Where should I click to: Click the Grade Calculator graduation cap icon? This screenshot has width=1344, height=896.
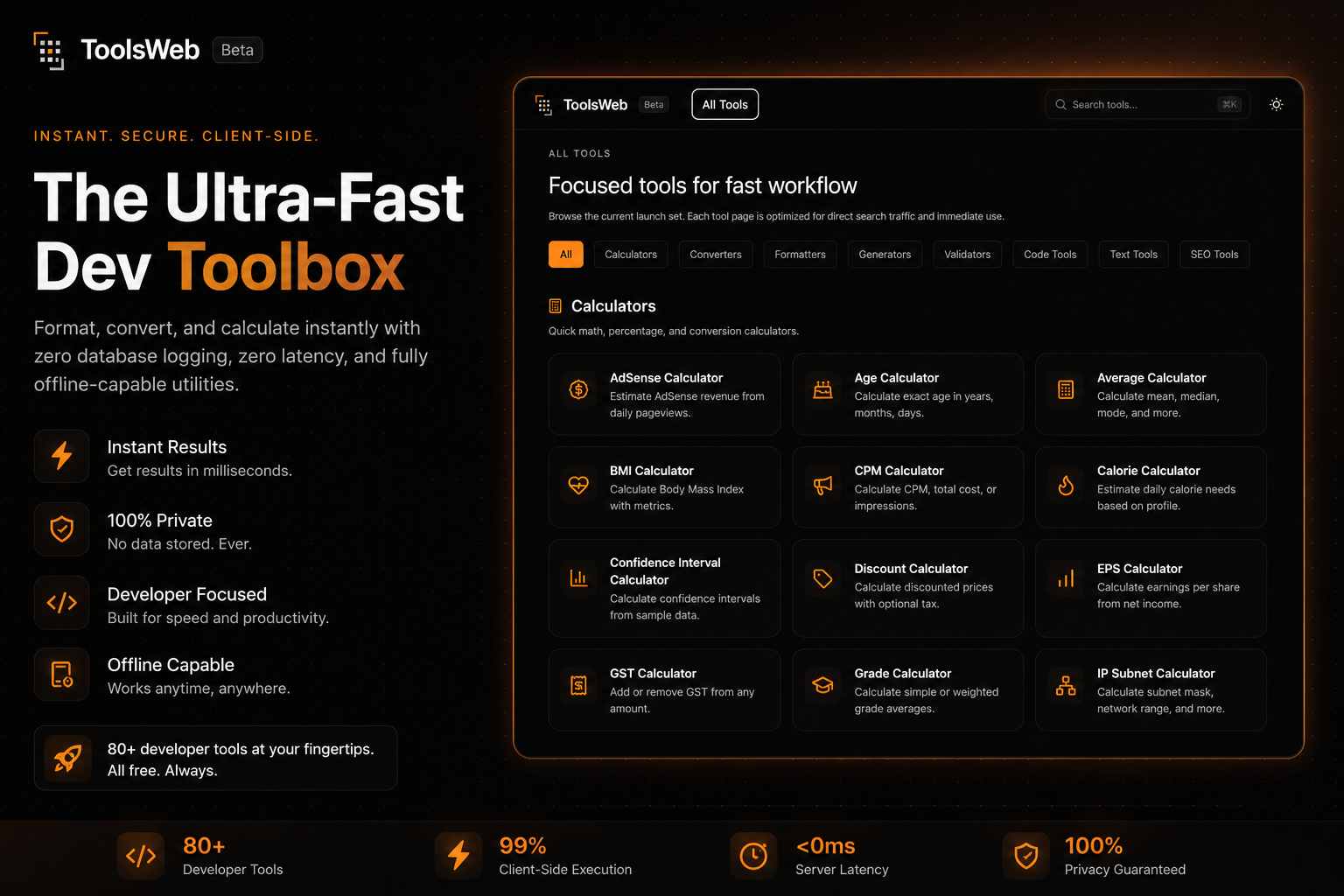click(823, 685)
